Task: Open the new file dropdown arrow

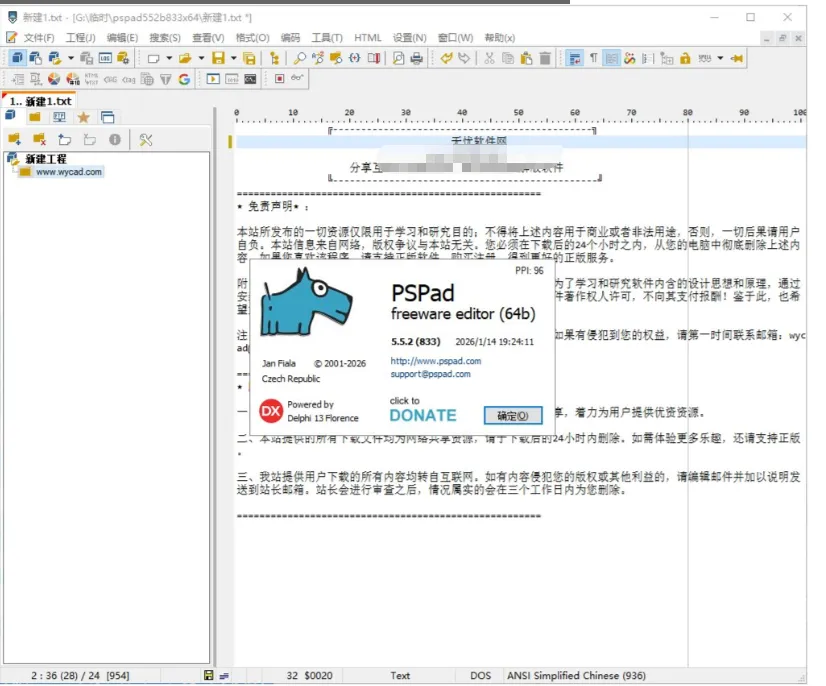Action: [x=169, y=58]
